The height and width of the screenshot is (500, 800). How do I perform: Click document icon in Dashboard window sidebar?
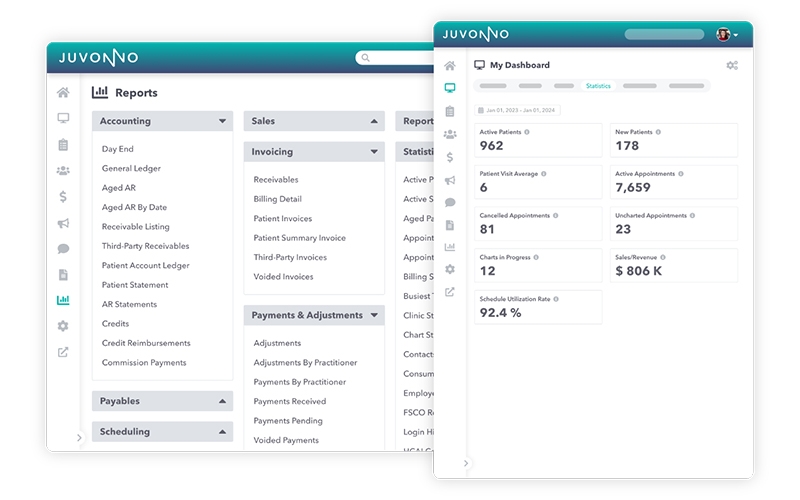[449, 225]
